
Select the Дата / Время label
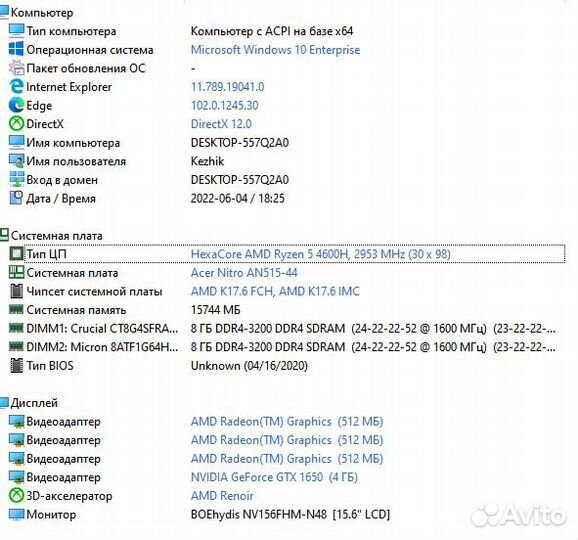[x=61, y=198]
